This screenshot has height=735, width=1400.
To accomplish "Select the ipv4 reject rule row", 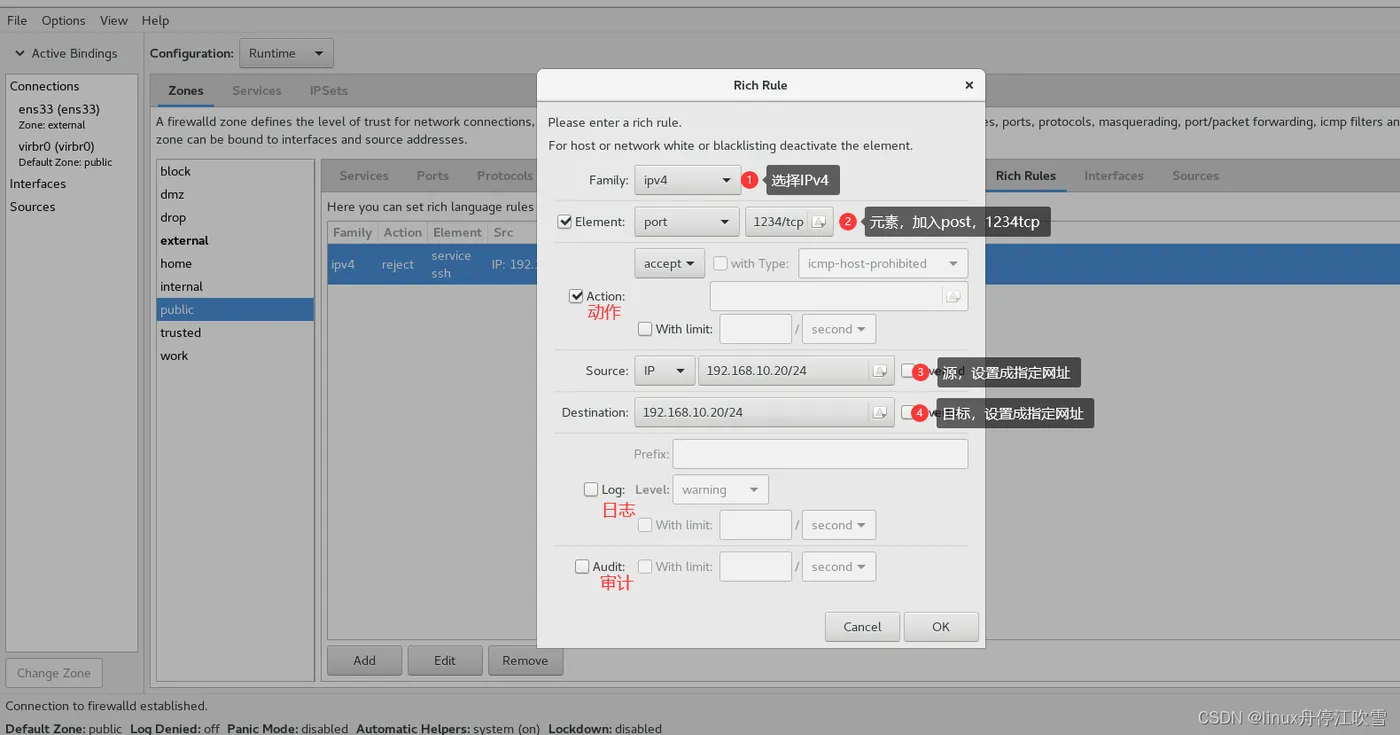I will pos(432,264).
